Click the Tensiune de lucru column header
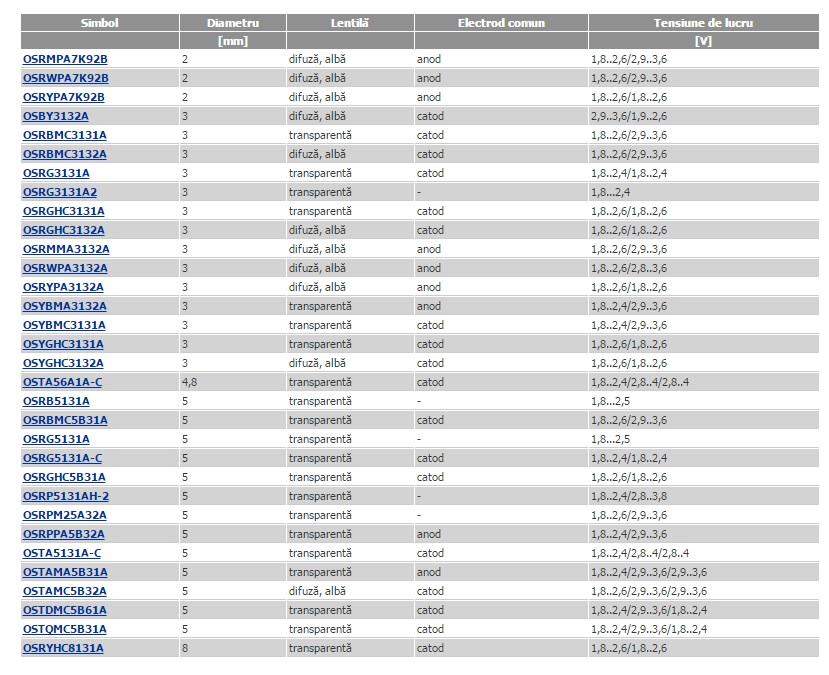 (x=703, y=23)
